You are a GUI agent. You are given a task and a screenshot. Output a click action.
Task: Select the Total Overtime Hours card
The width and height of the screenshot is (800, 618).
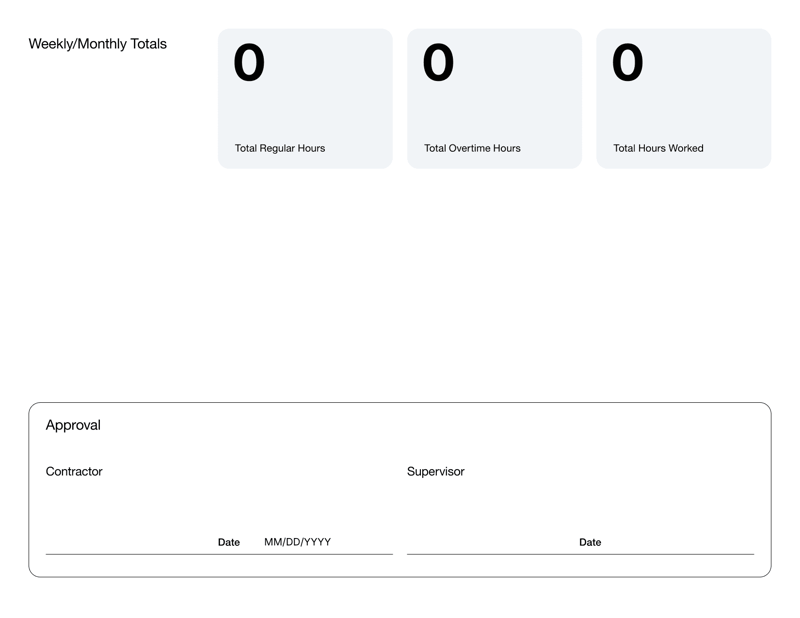[x=494, y=98]
